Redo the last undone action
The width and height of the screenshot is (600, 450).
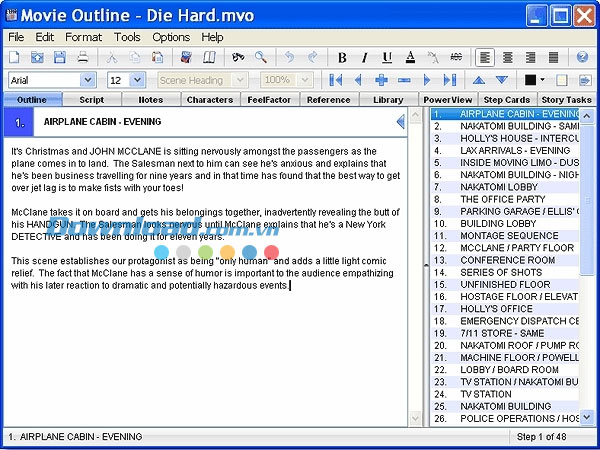point(313,57)
